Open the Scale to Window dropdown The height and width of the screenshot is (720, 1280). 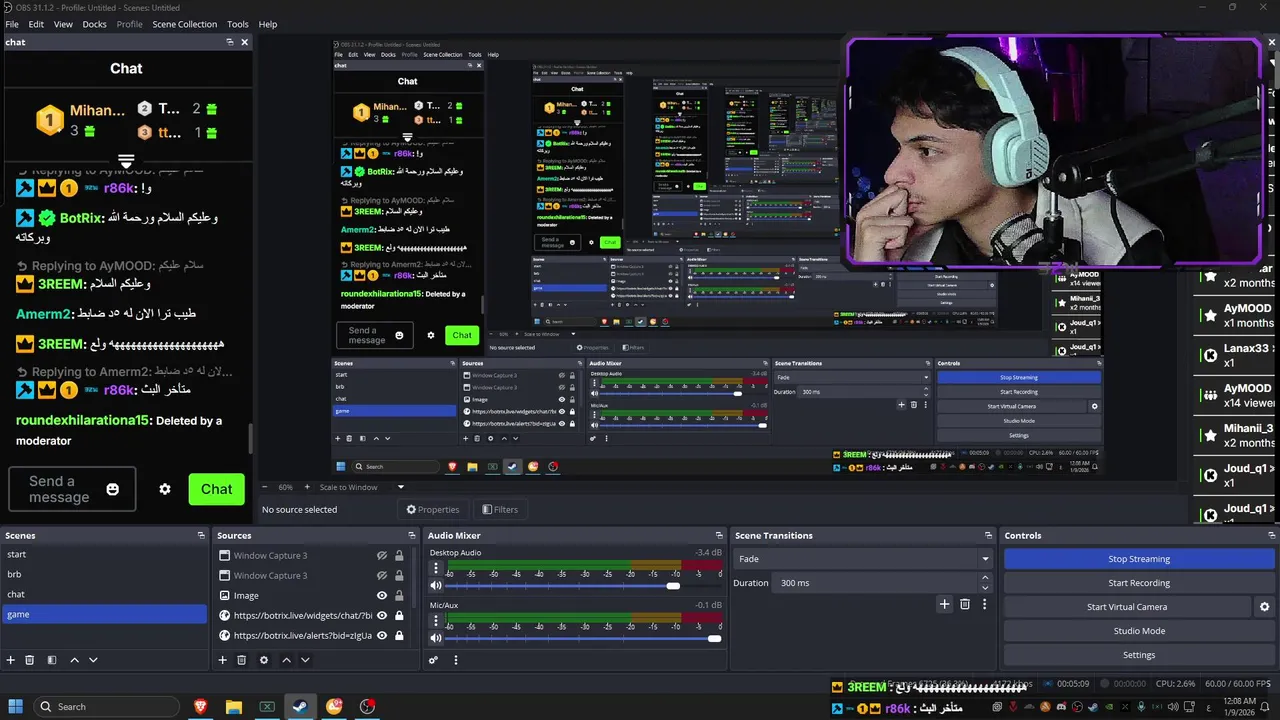click(x=361, y=487)
